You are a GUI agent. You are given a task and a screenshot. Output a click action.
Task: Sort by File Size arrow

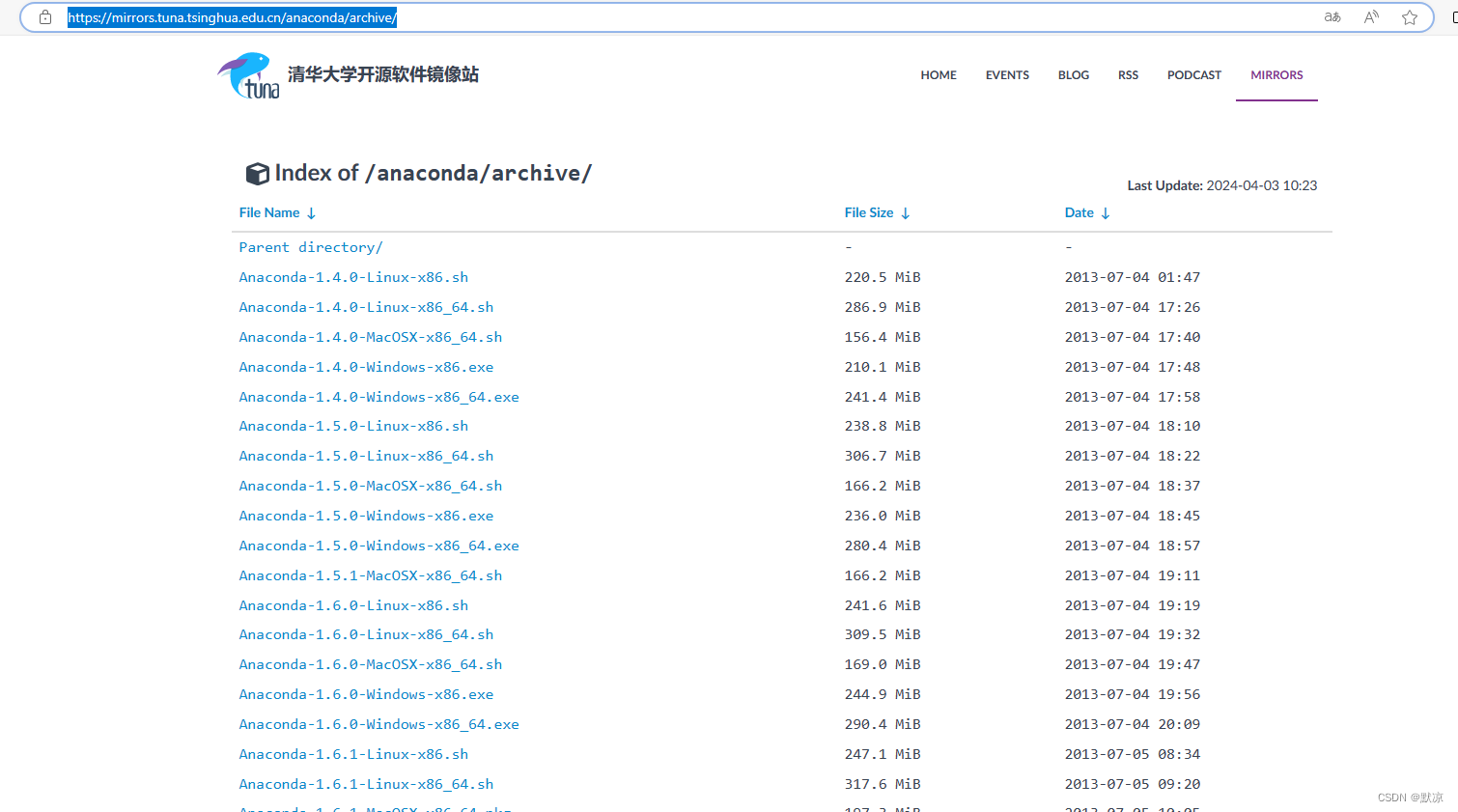906,213
